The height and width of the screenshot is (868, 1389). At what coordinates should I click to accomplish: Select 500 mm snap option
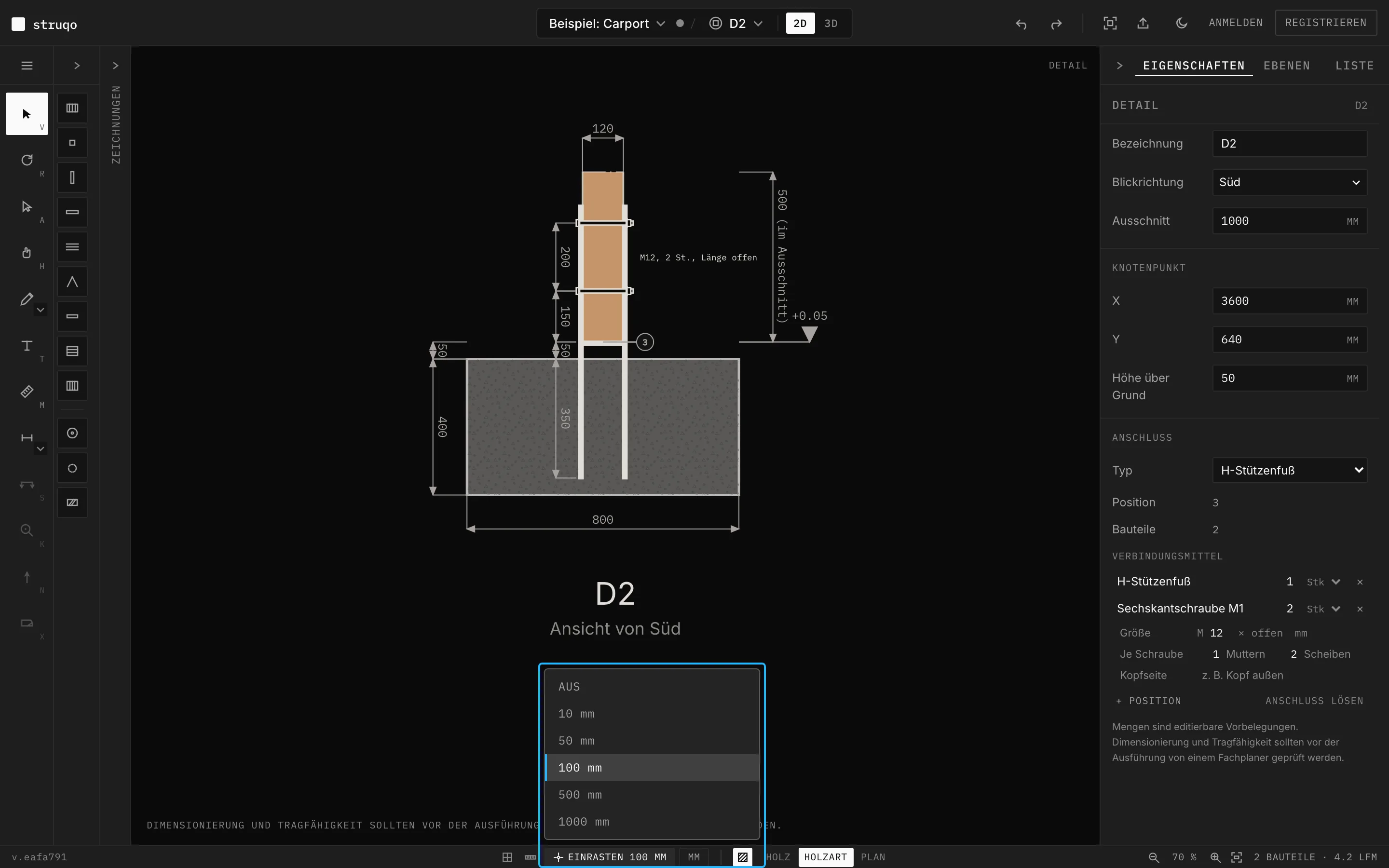point(652,795)
